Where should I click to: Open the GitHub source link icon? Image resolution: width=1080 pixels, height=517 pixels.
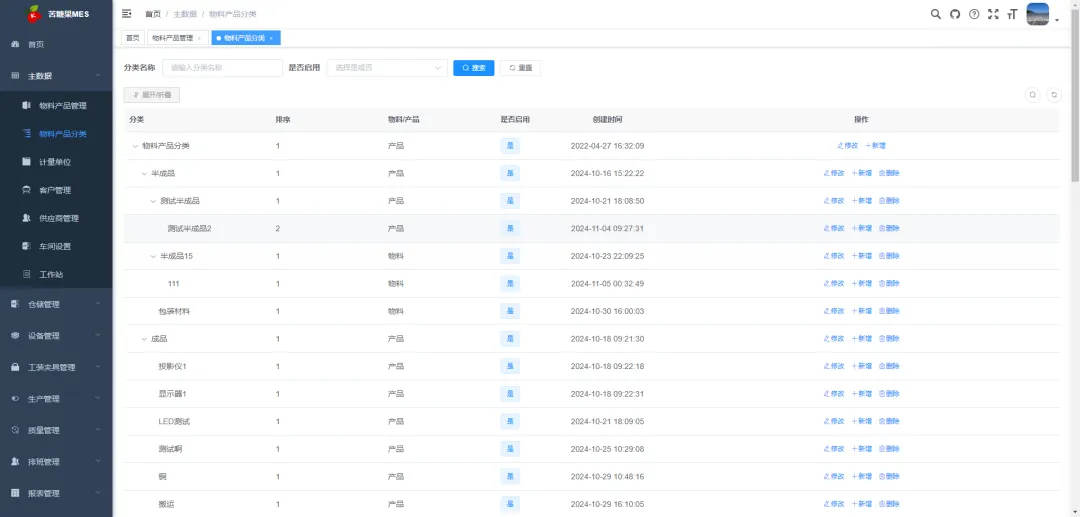click(x=955, y=14)
